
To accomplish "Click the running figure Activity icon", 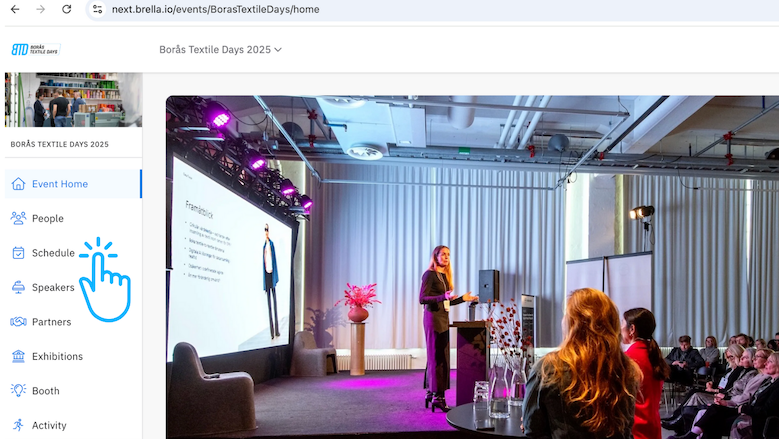I will pyautogui.click(x=18, y=425).
